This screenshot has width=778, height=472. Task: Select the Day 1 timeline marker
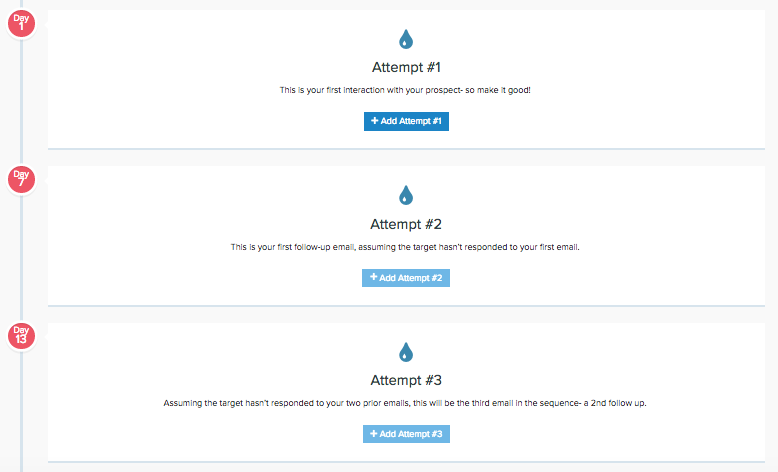tap(21, 23)
